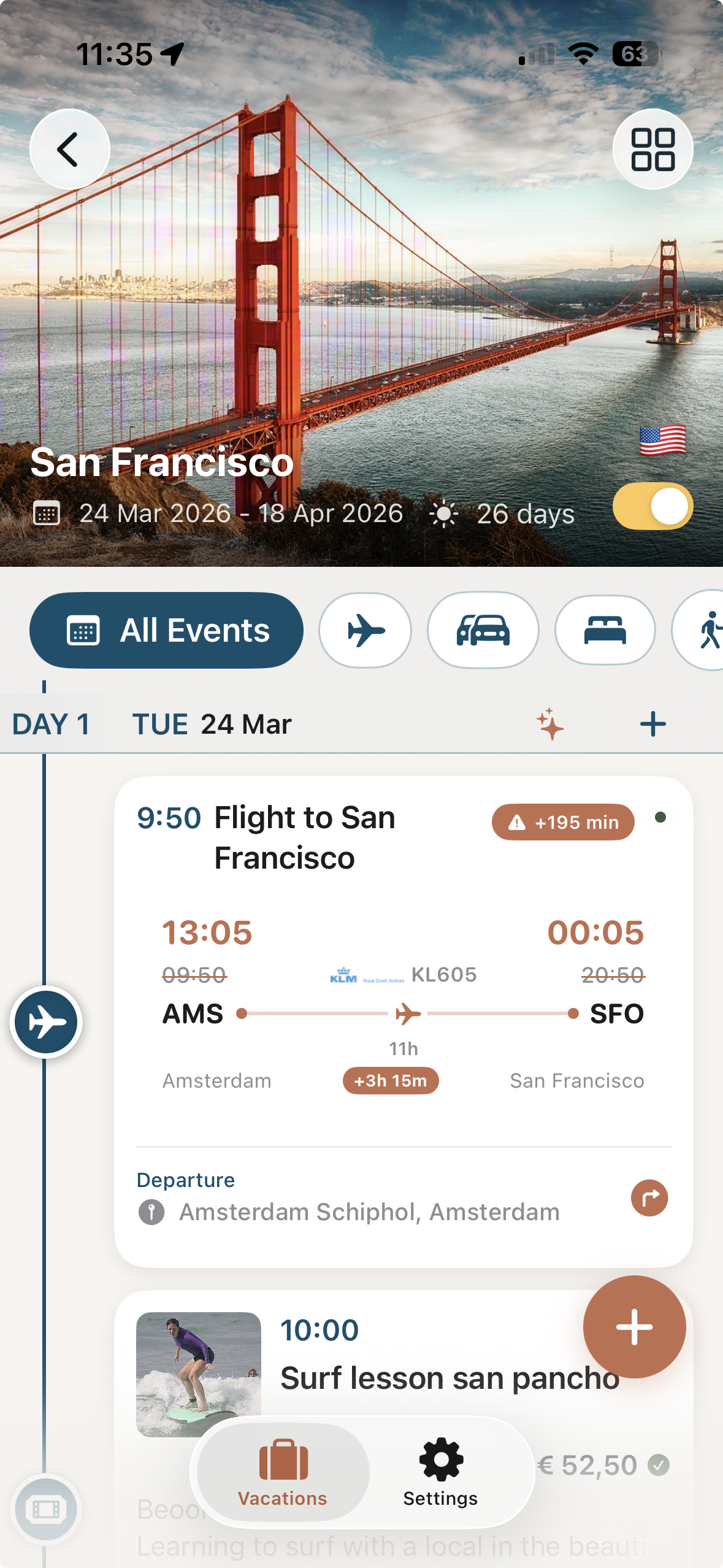Add event to Day 1 plus icon
Viewport: 723px width, 1568px height.
[x=652, y=724]
